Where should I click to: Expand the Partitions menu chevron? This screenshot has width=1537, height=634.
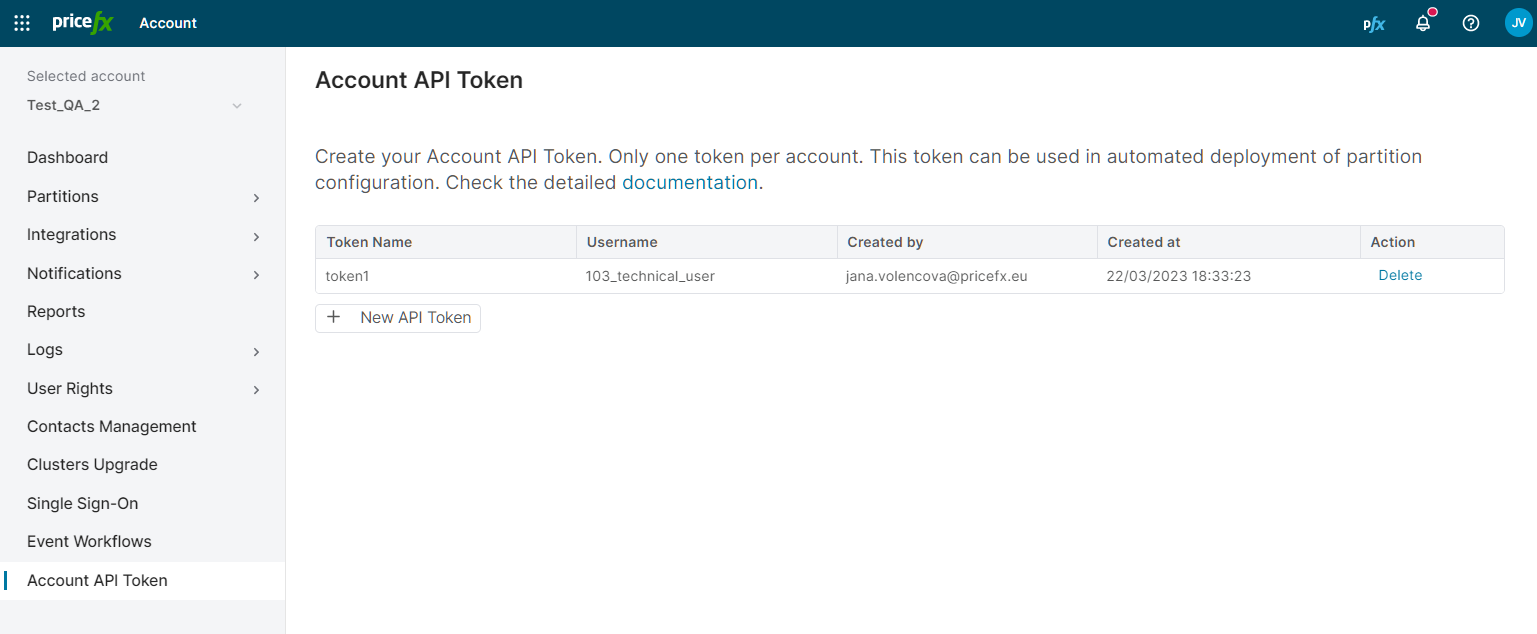click(256, 198)
